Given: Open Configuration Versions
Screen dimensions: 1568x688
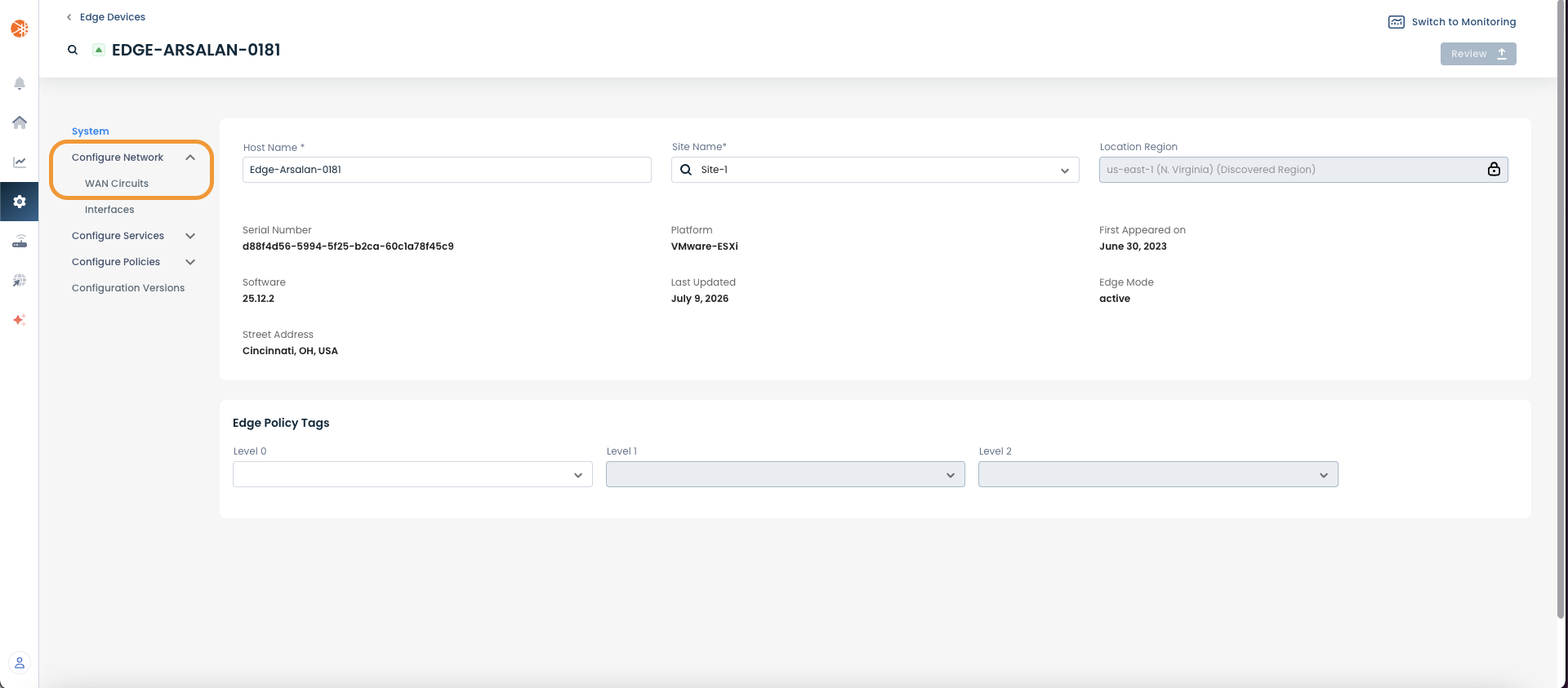Looking at the screenshot, I should 128,288.
